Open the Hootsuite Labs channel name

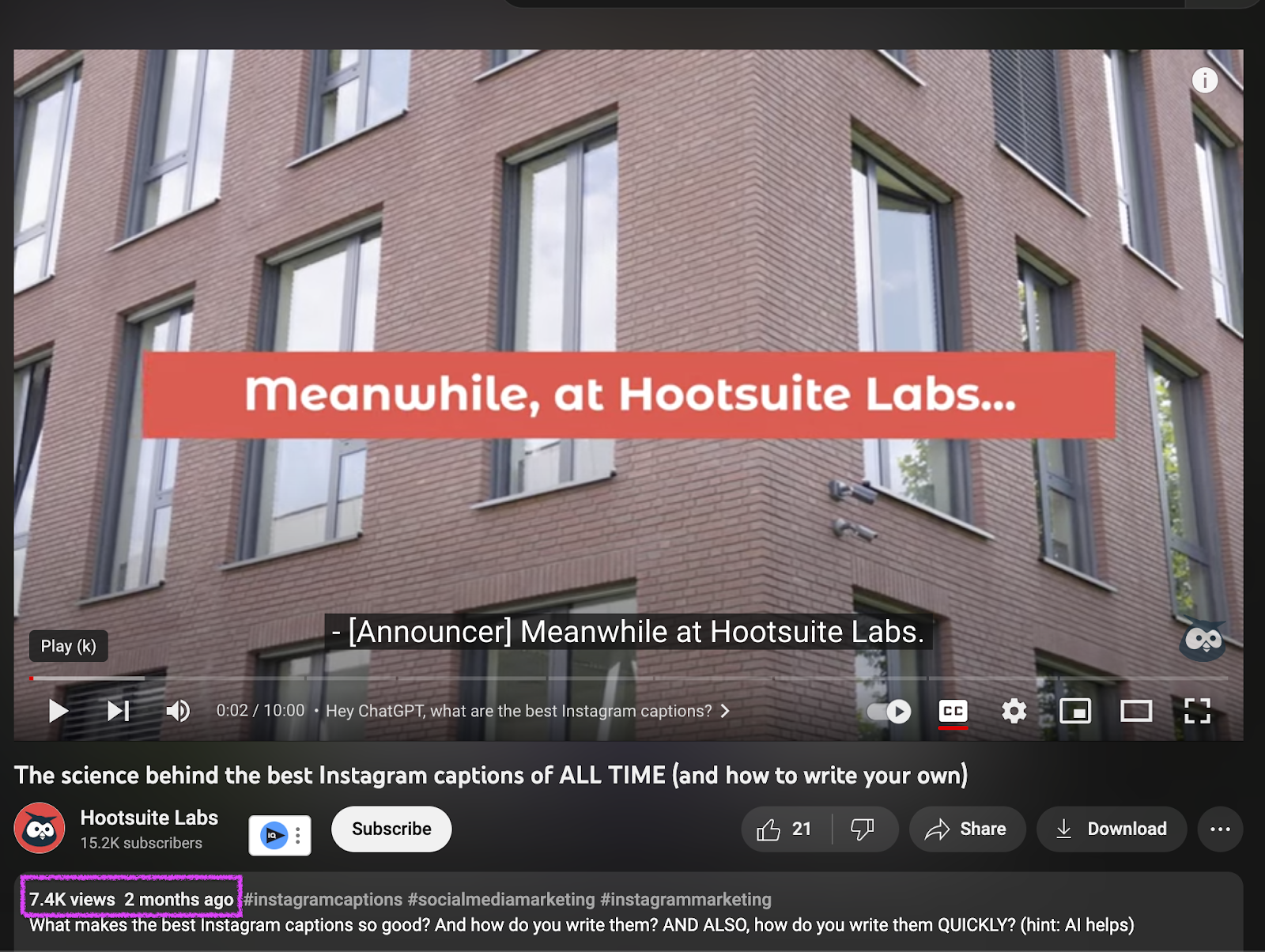[x=149, y=818]
